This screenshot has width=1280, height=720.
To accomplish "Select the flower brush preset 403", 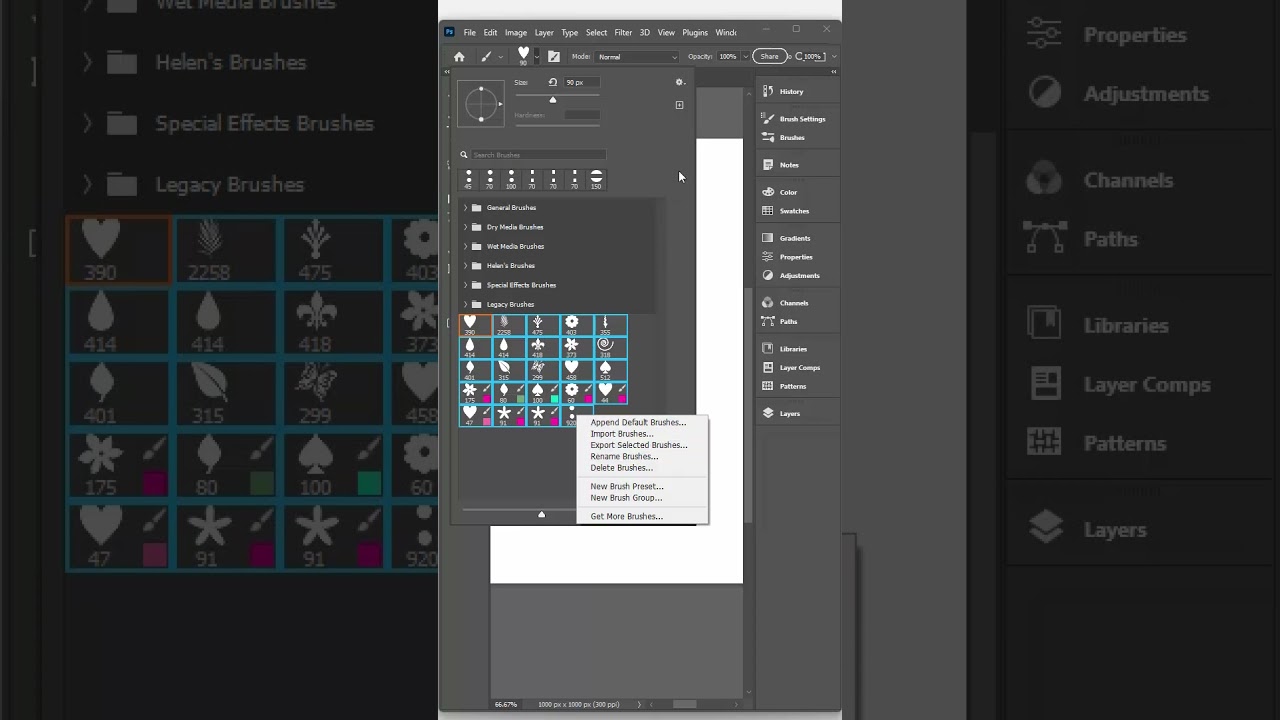I will coord(577,325).
